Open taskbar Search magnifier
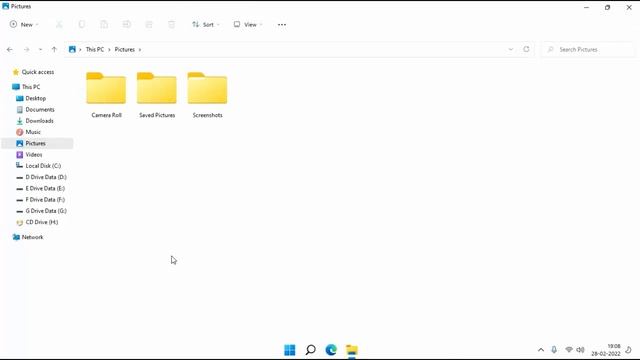The image size is (640, 360). pyautogui.click(x=311, y=350)
